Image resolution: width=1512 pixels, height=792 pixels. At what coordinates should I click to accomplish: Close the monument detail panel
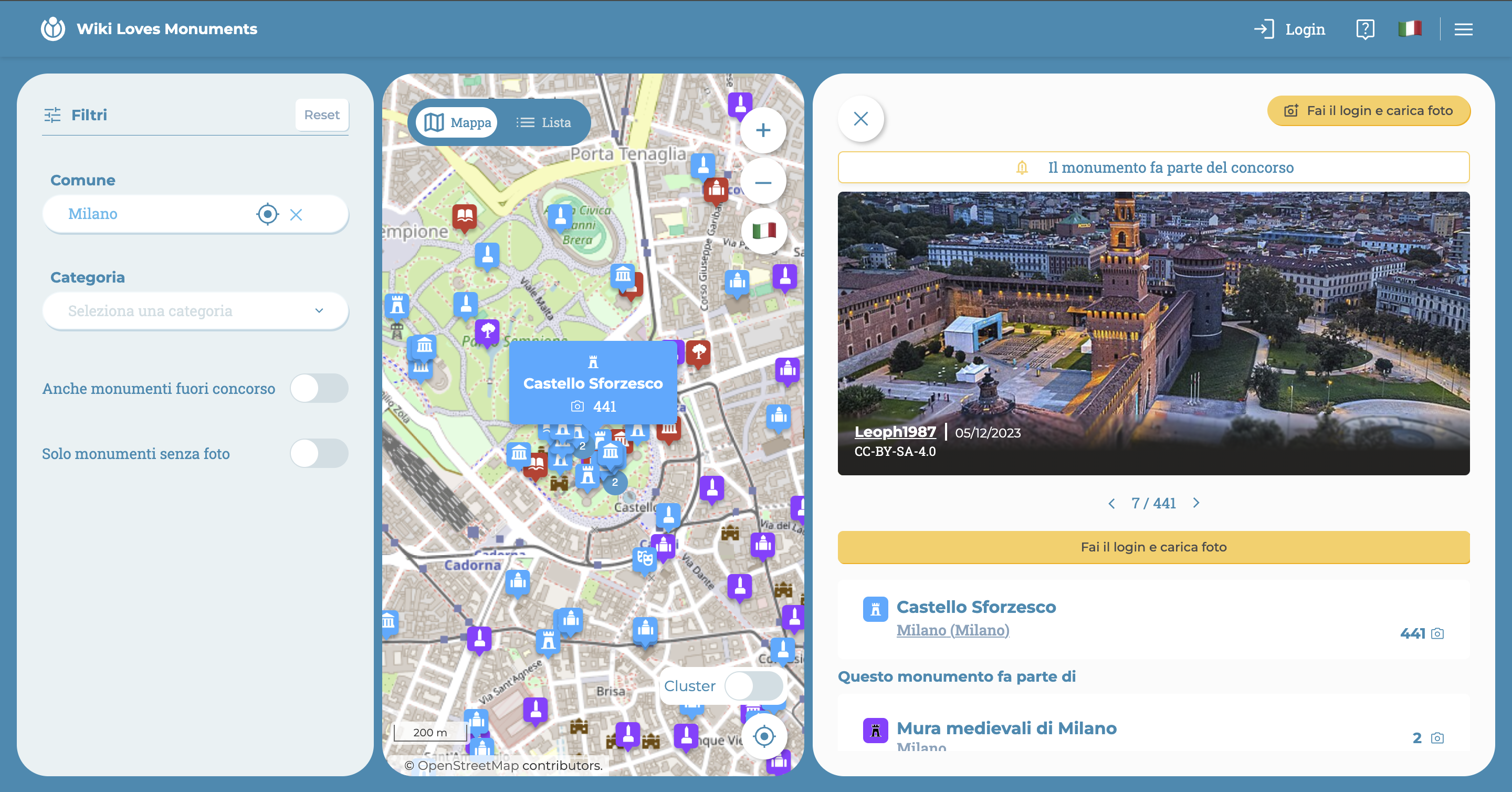860,119
